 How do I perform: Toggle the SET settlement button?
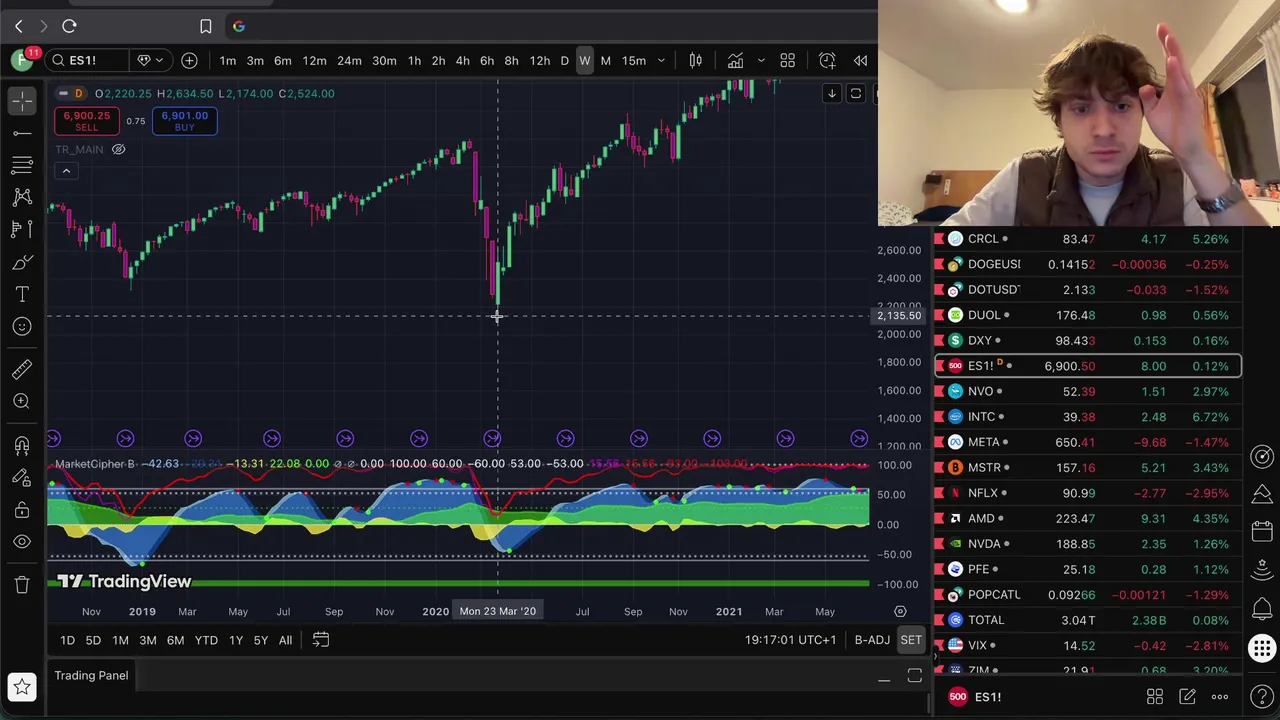click(911, 640)
